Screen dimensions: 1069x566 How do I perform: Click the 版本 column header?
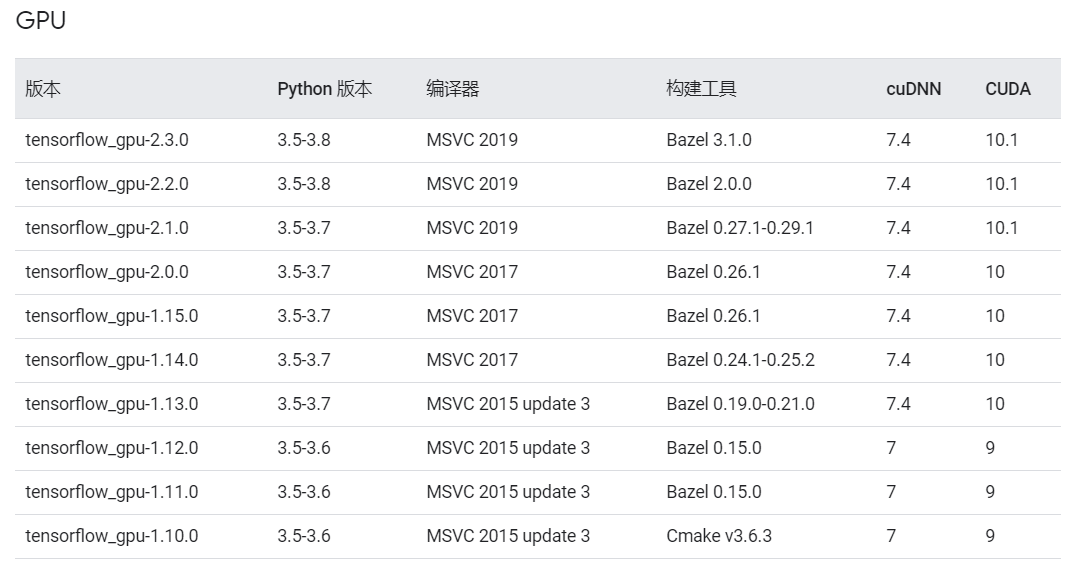[x=43, y=89]
